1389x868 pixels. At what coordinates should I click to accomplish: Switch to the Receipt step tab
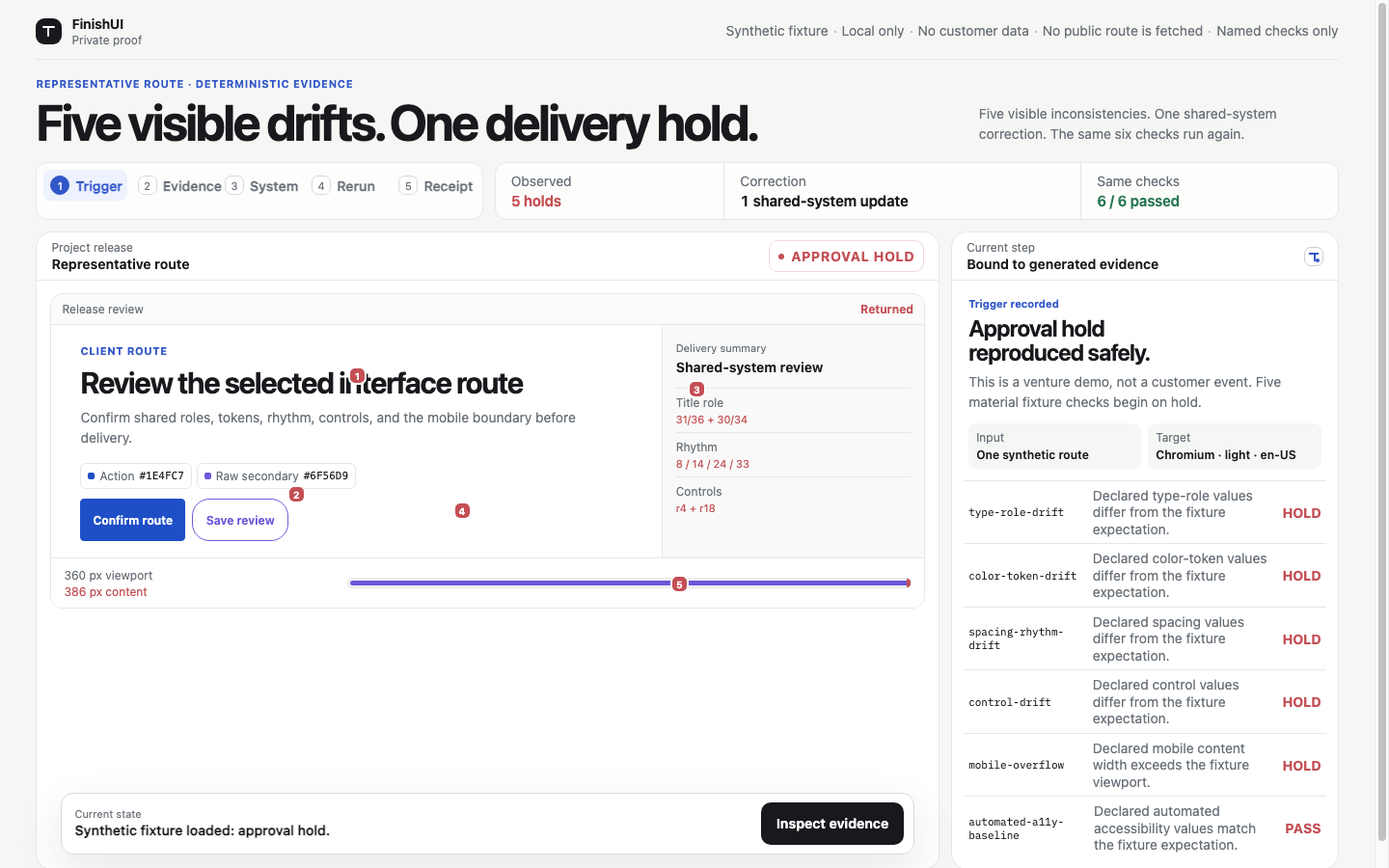[436, 186]
